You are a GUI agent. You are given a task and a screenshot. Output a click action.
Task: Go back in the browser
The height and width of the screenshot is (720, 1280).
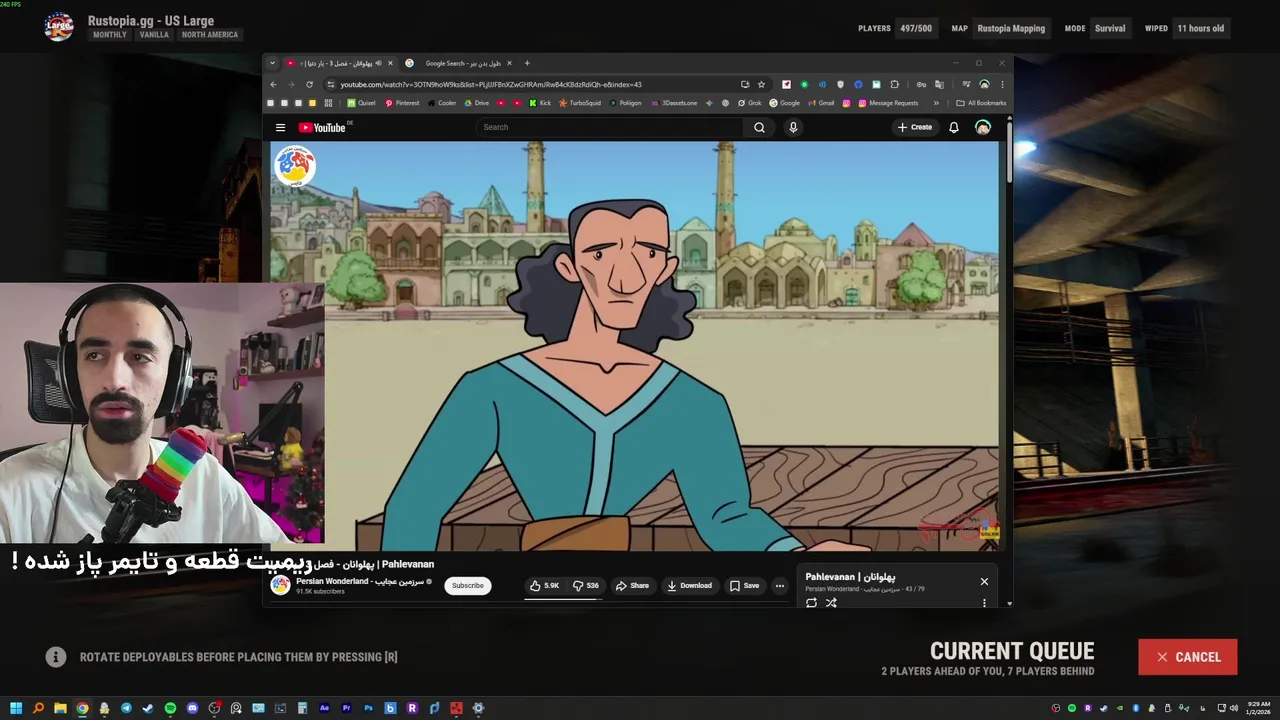click(x=273, y=85)
